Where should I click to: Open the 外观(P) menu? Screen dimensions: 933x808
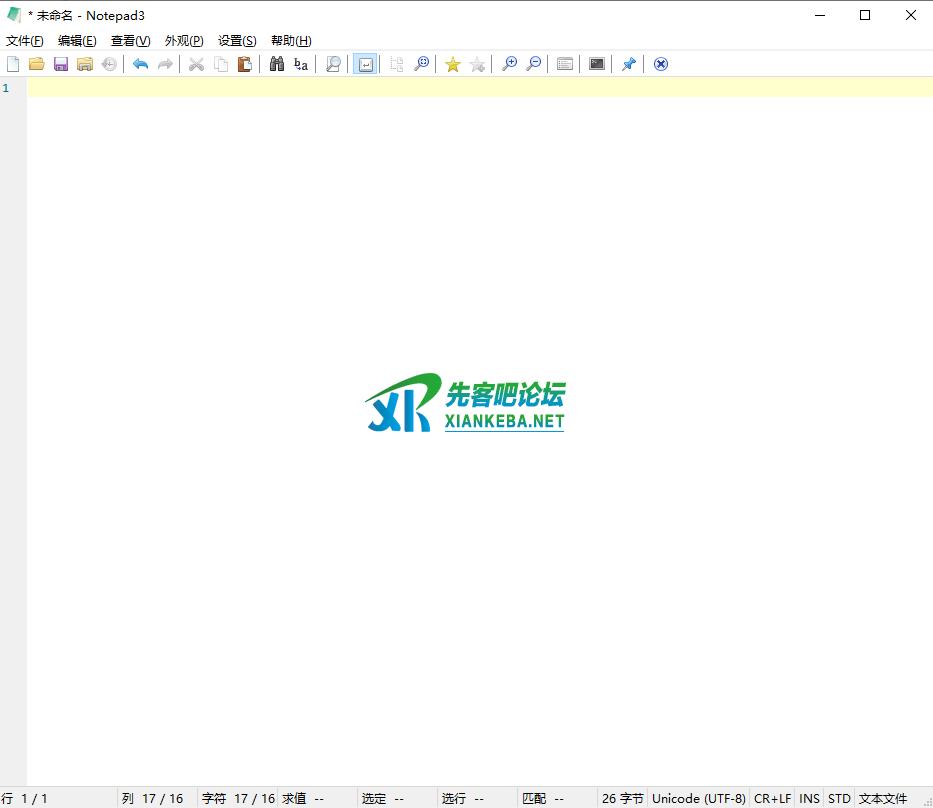(x=184, y=40)
